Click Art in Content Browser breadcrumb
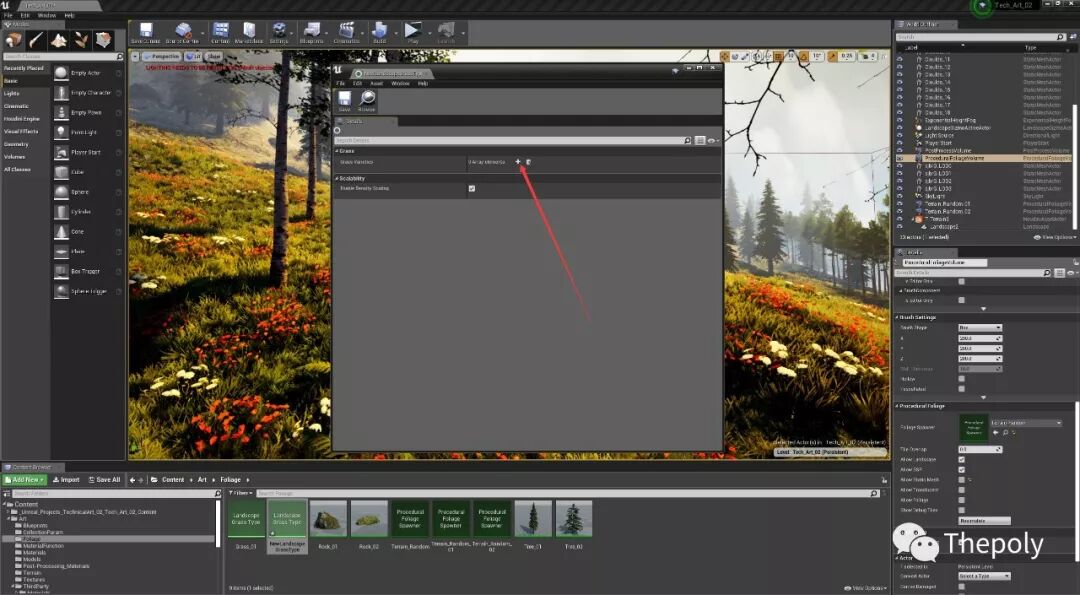The width and height of the screenshot is (1080, 595). pyautogui.click(x=202, y=479)
